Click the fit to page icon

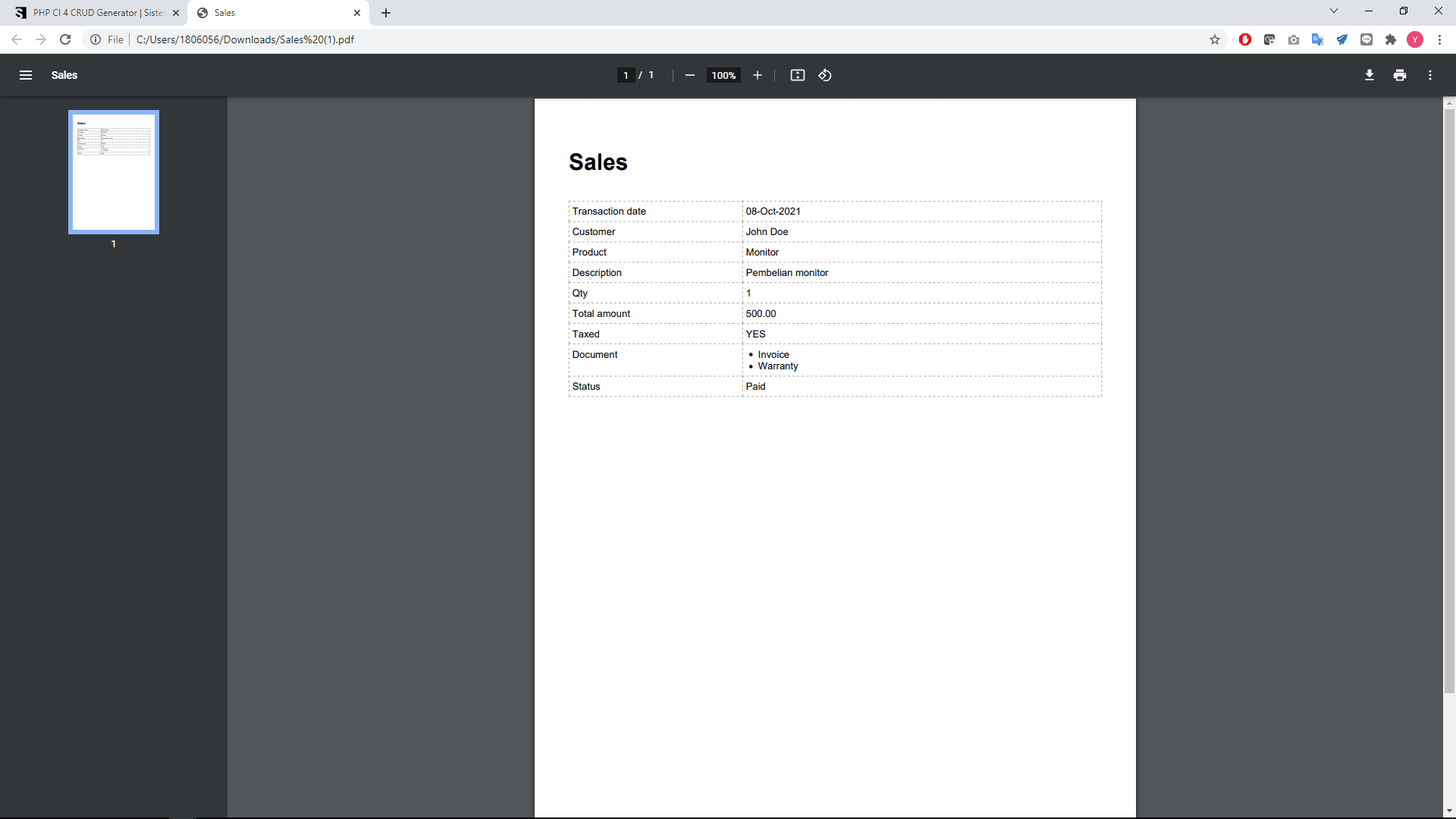coord(797,75)
